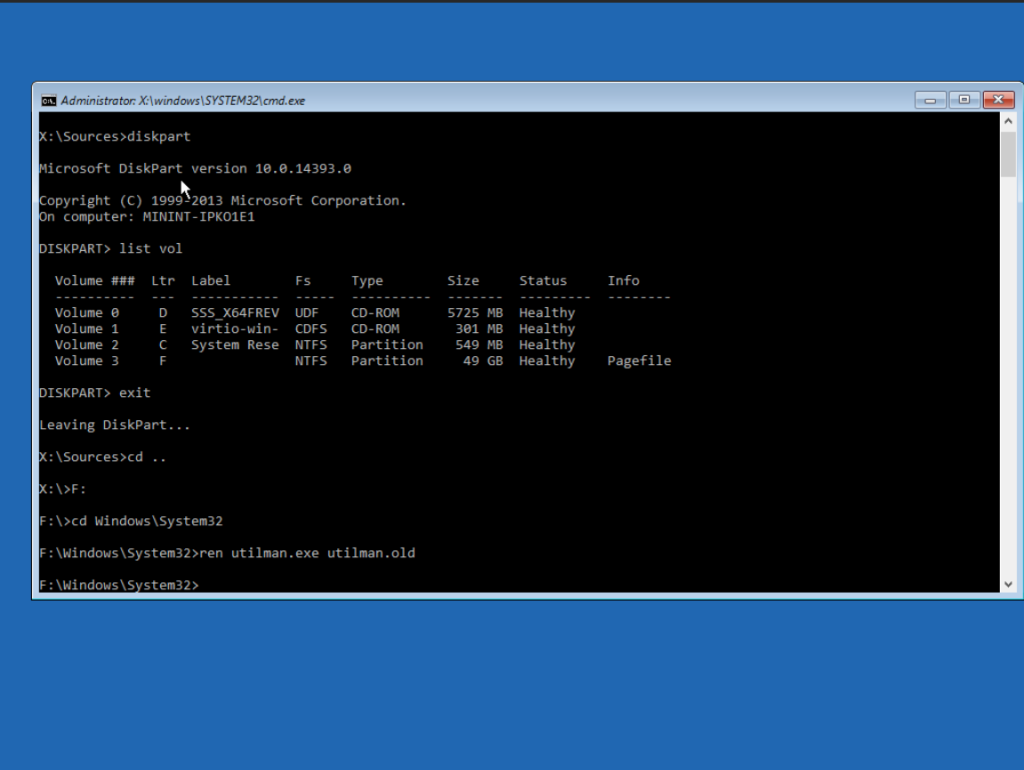The width and height of the screenshot is (1024, 770).
Task: Click 'On computer: MININT-IPKO1E1' line
Action: [147, 217]
